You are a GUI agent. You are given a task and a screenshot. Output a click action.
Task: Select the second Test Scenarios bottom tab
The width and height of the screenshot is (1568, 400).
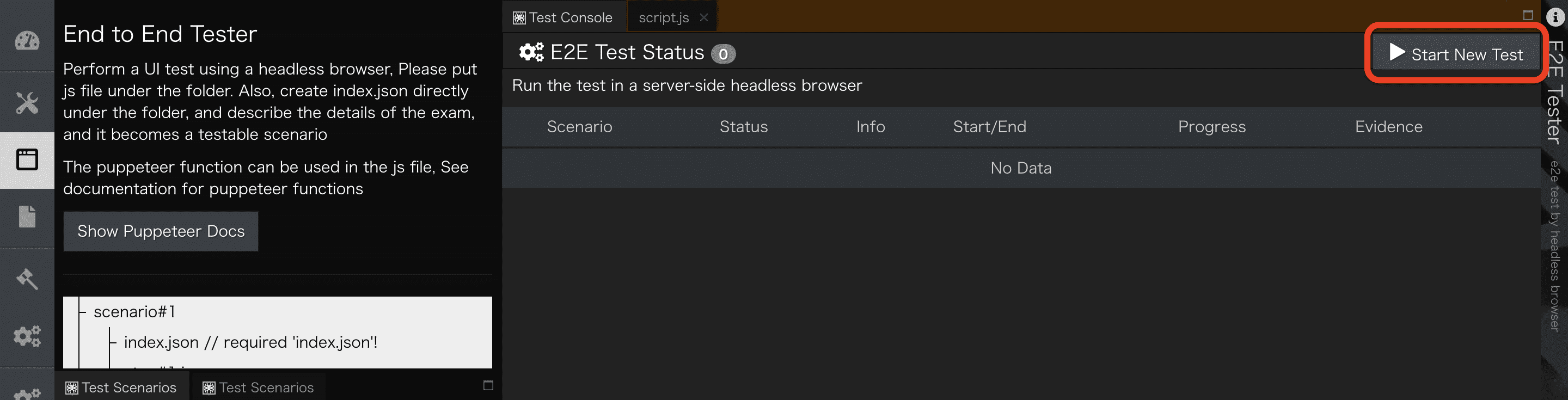click(x=258, y=388)
